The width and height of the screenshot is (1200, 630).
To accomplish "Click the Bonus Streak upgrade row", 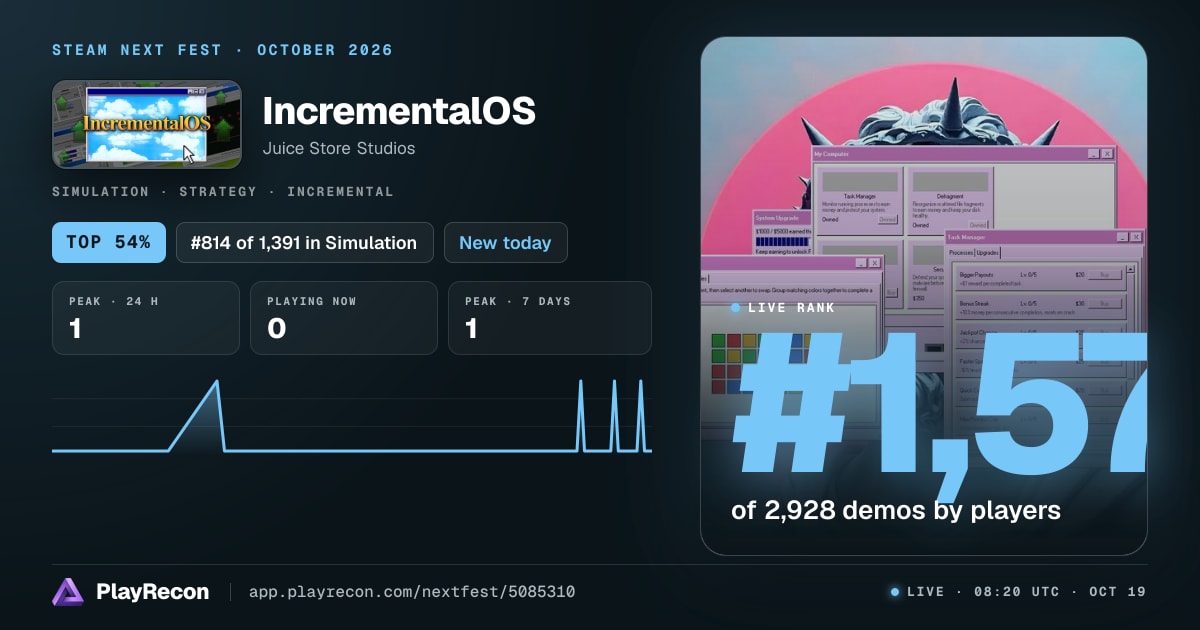I will [1041, 307].
